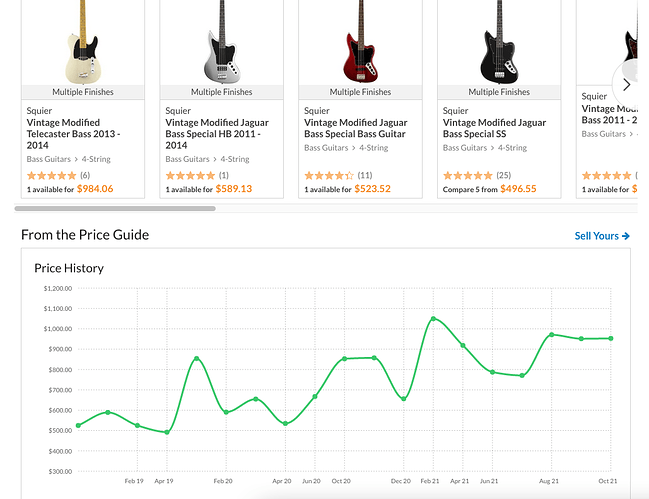Click the next carousel arrow button

click(x=626, y=85)
